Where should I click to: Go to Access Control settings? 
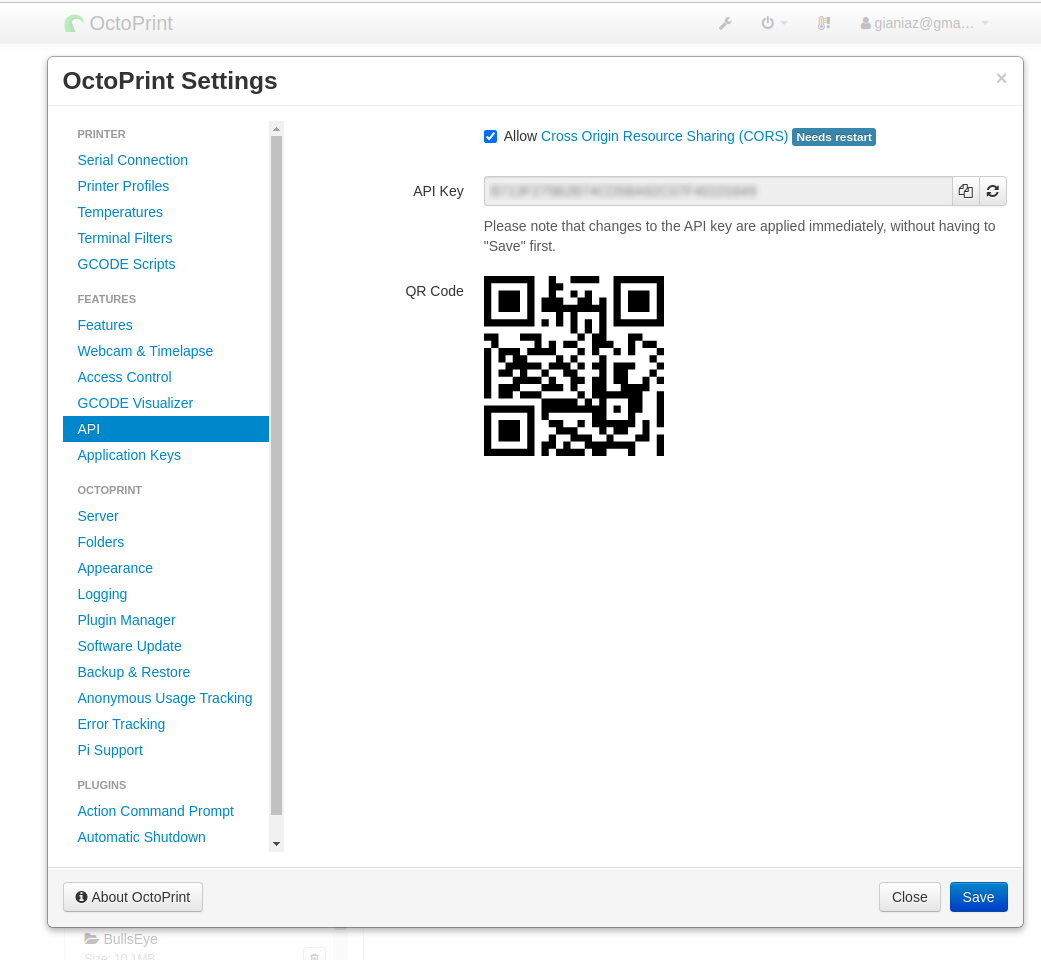124,377
